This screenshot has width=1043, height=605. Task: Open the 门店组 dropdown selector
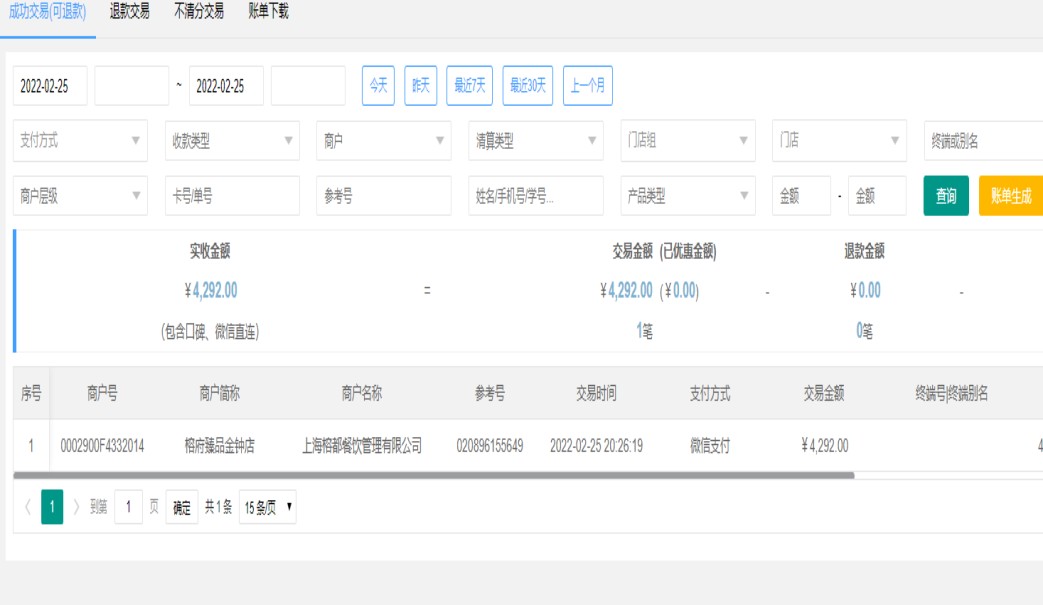(x=687, y=141)
